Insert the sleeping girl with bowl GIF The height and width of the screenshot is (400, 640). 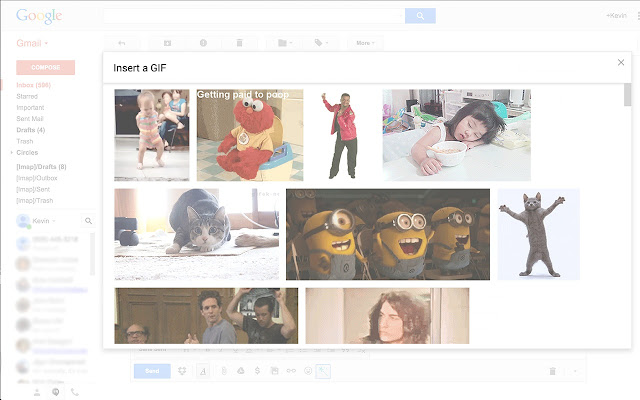[457, 135]
